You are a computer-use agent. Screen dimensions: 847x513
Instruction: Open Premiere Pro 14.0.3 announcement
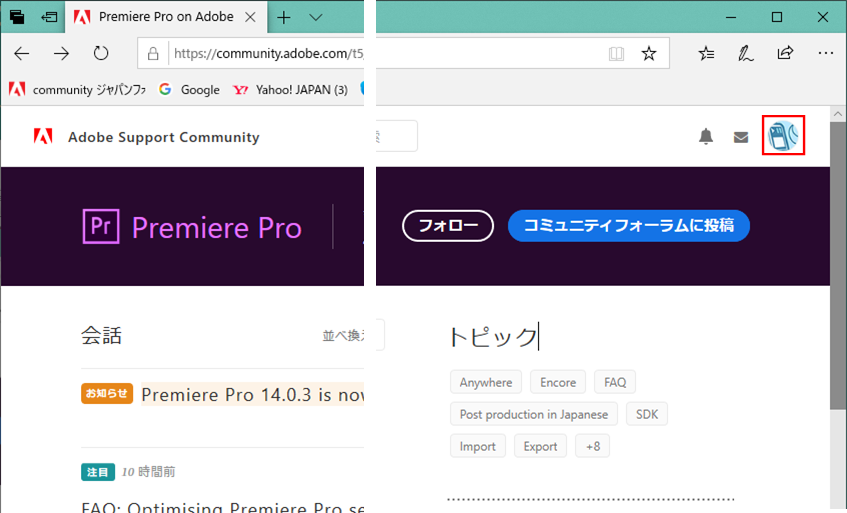pyautogui.click(x=252, y=395)
